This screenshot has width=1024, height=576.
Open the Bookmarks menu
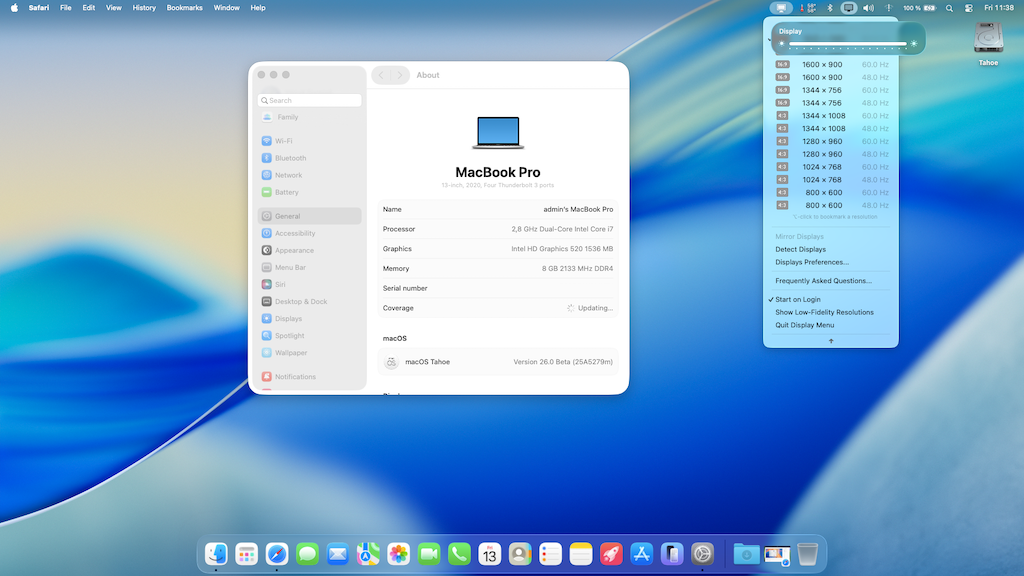tap(184, 8)
